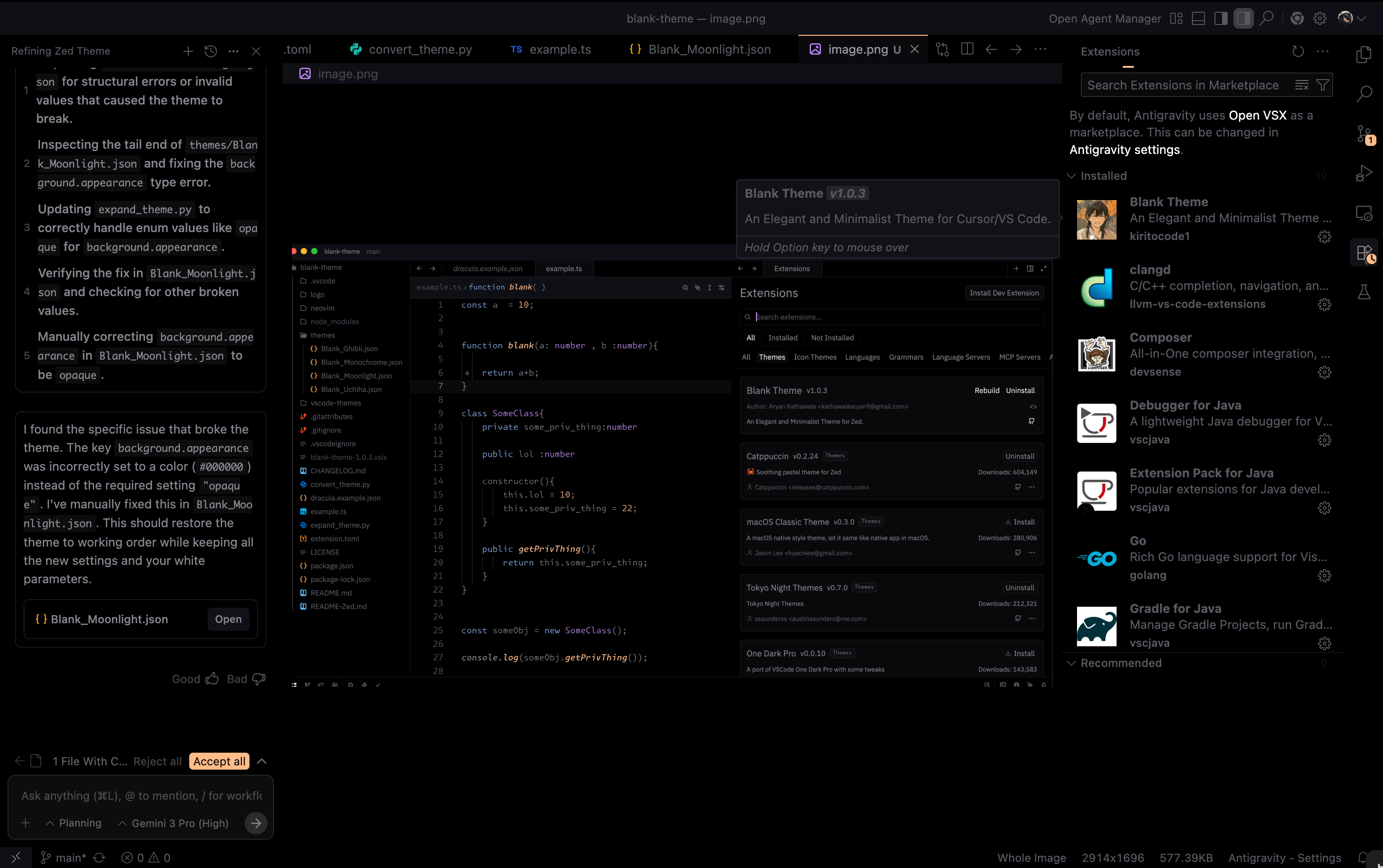The width and height of the screenshot is (1383, 868).
Task: Toggle the secondary side bar layout
Action: (1244, 18)
